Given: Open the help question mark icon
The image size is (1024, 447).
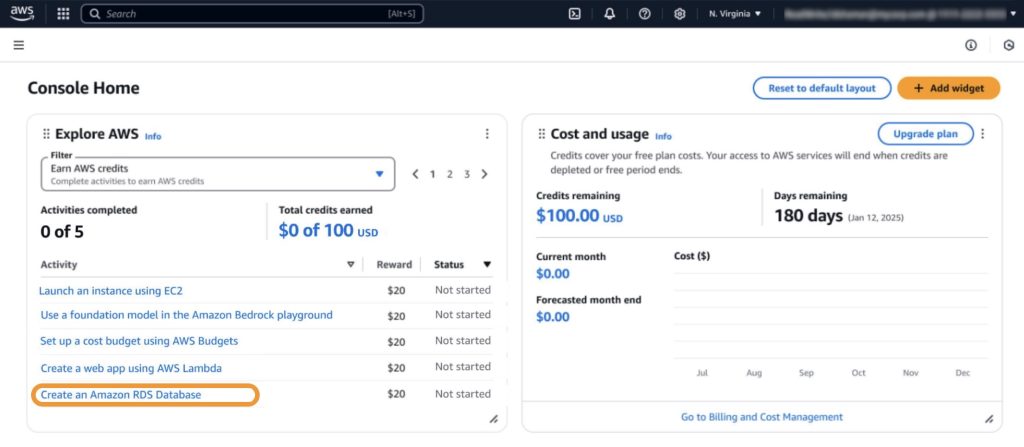Looking at the screenshot, I should (x=645, y=14).
